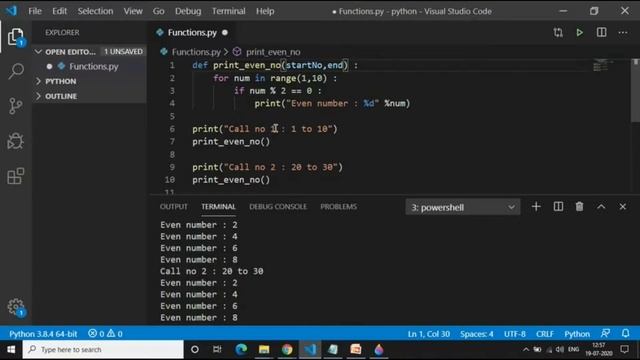Split the terminal panel

558,207
